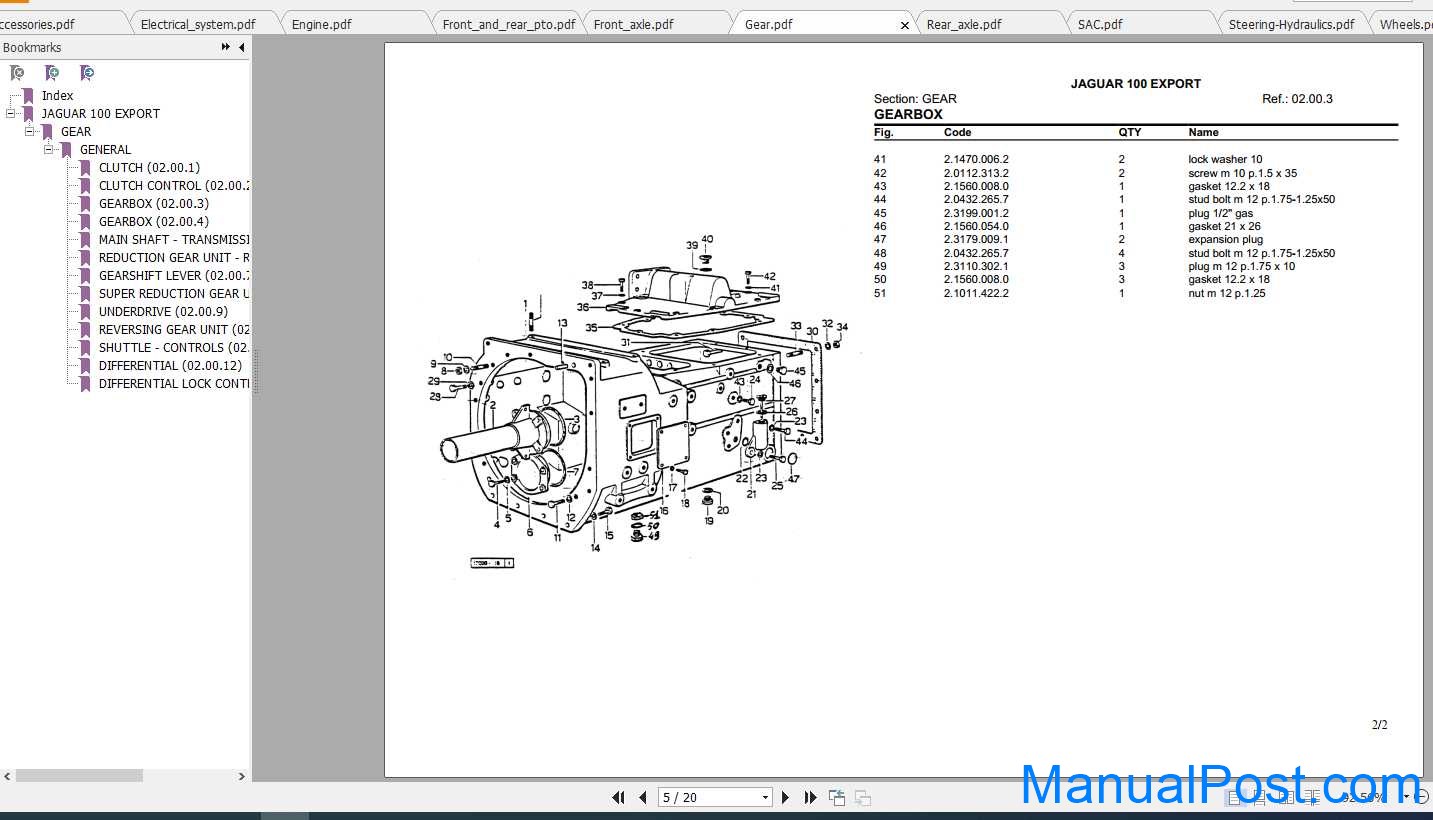Collapse the GENERAL bookmark node

48,150
